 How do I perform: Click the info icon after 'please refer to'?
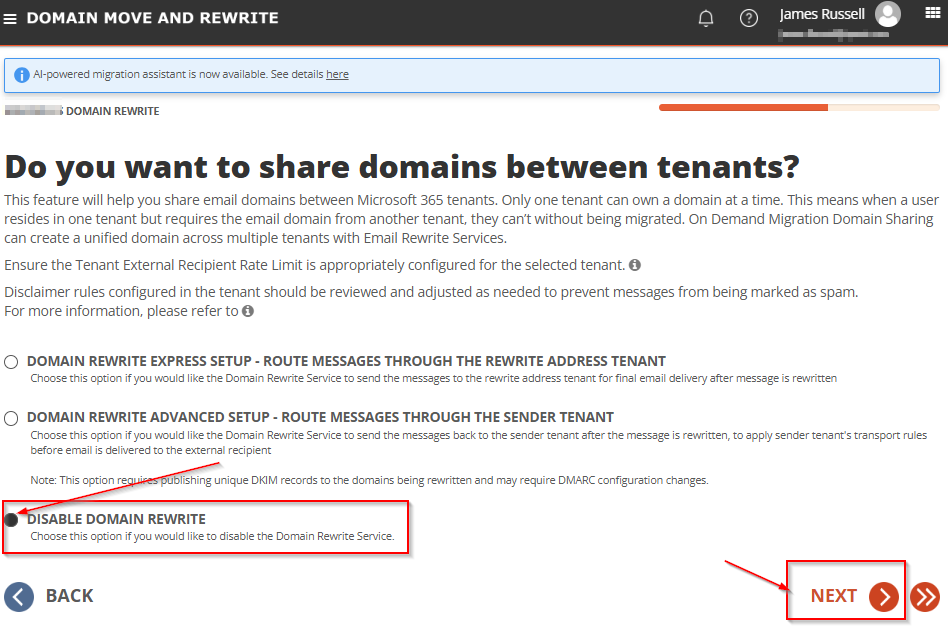pos(247,311)
